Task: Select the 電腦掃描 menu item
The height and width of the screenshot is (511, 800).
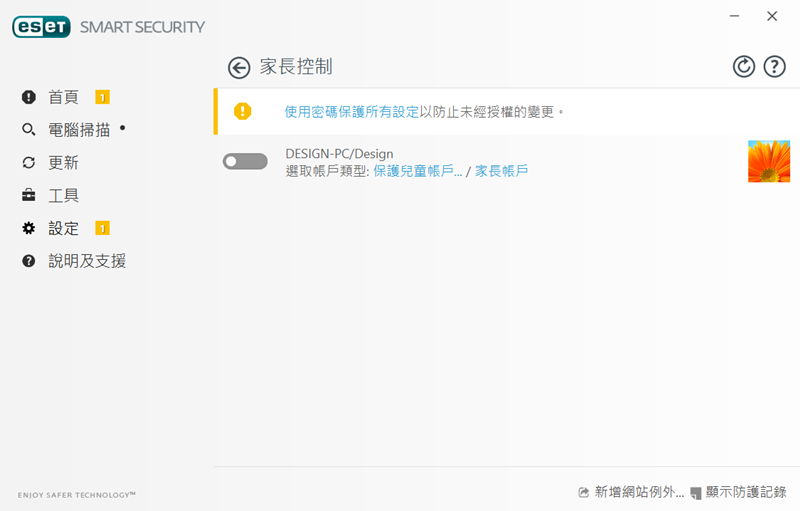Action: click(79, 130)
